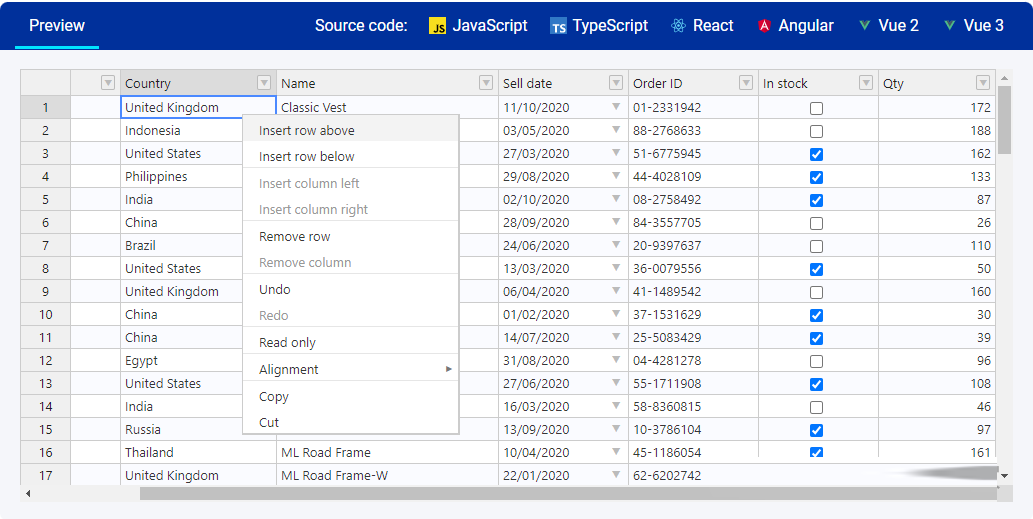Click the Vue 2 logo icon

(x=865, y=26)
